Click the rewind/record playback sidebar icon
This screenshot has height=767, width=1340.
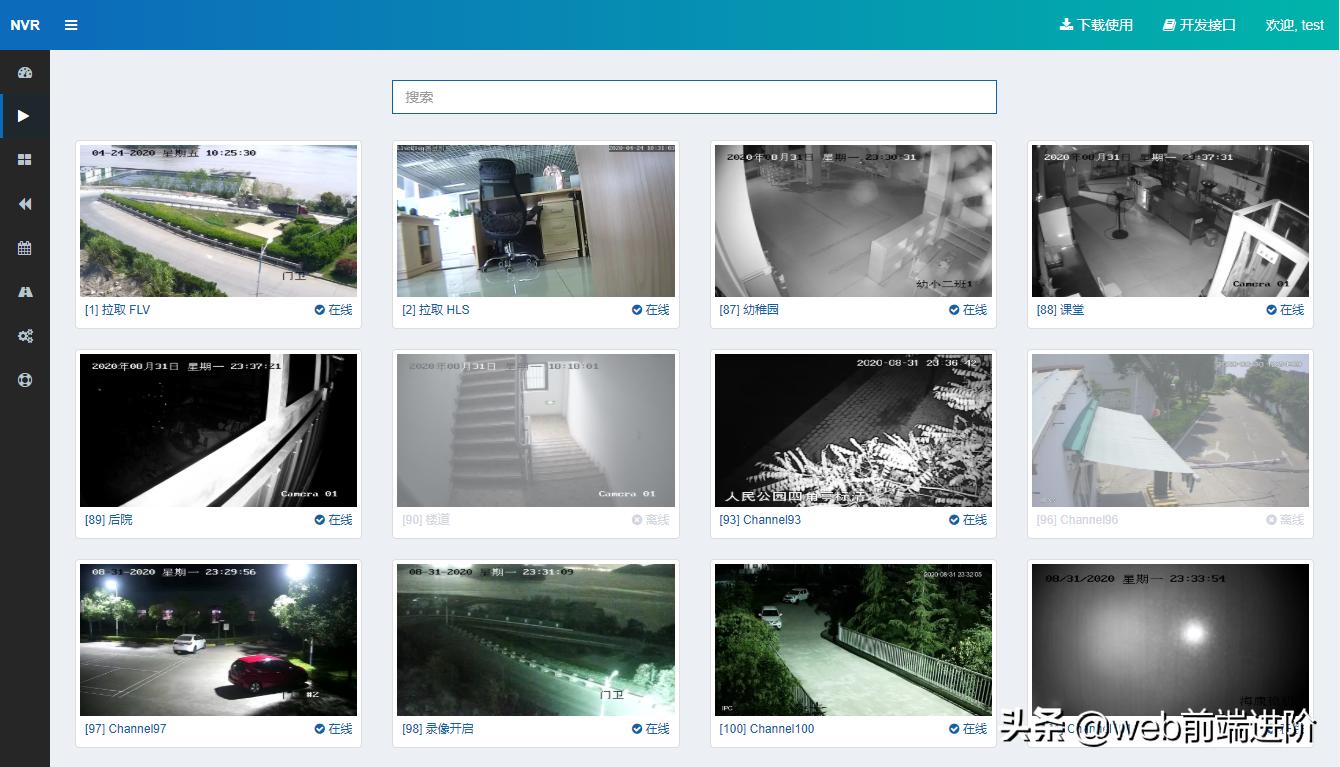pos(24,204)
